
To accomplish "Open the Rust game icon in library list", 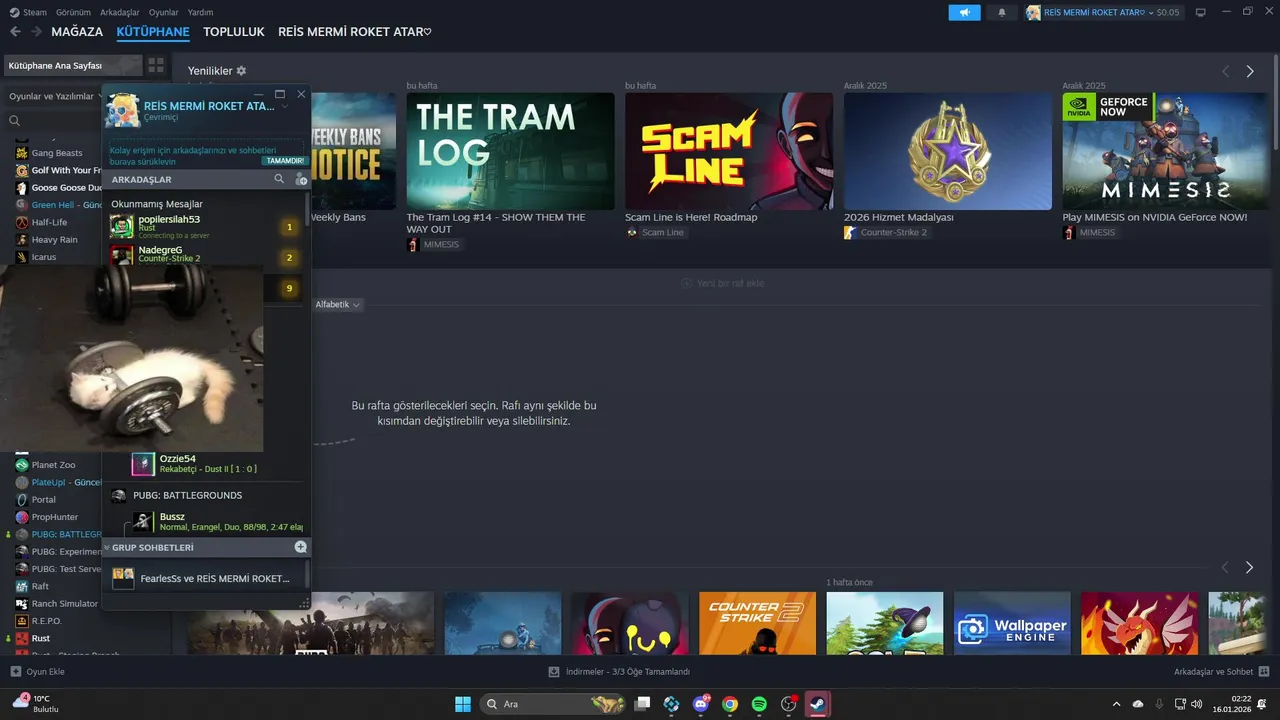I will [x=22, y=638].
